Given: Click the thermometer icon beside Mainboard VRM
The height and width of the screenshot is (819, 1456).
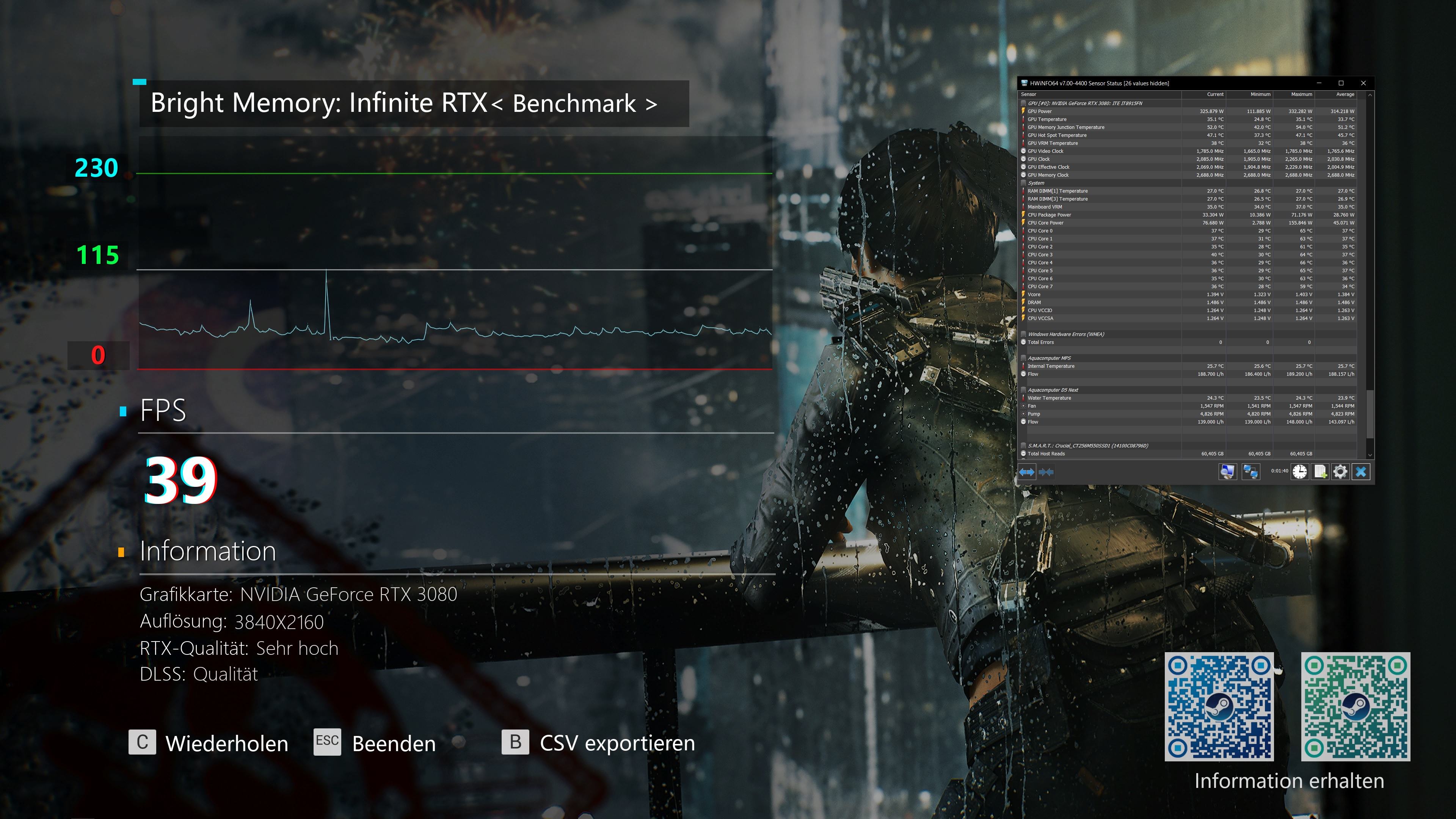Looking at the screenshot, I should 1024,207.
